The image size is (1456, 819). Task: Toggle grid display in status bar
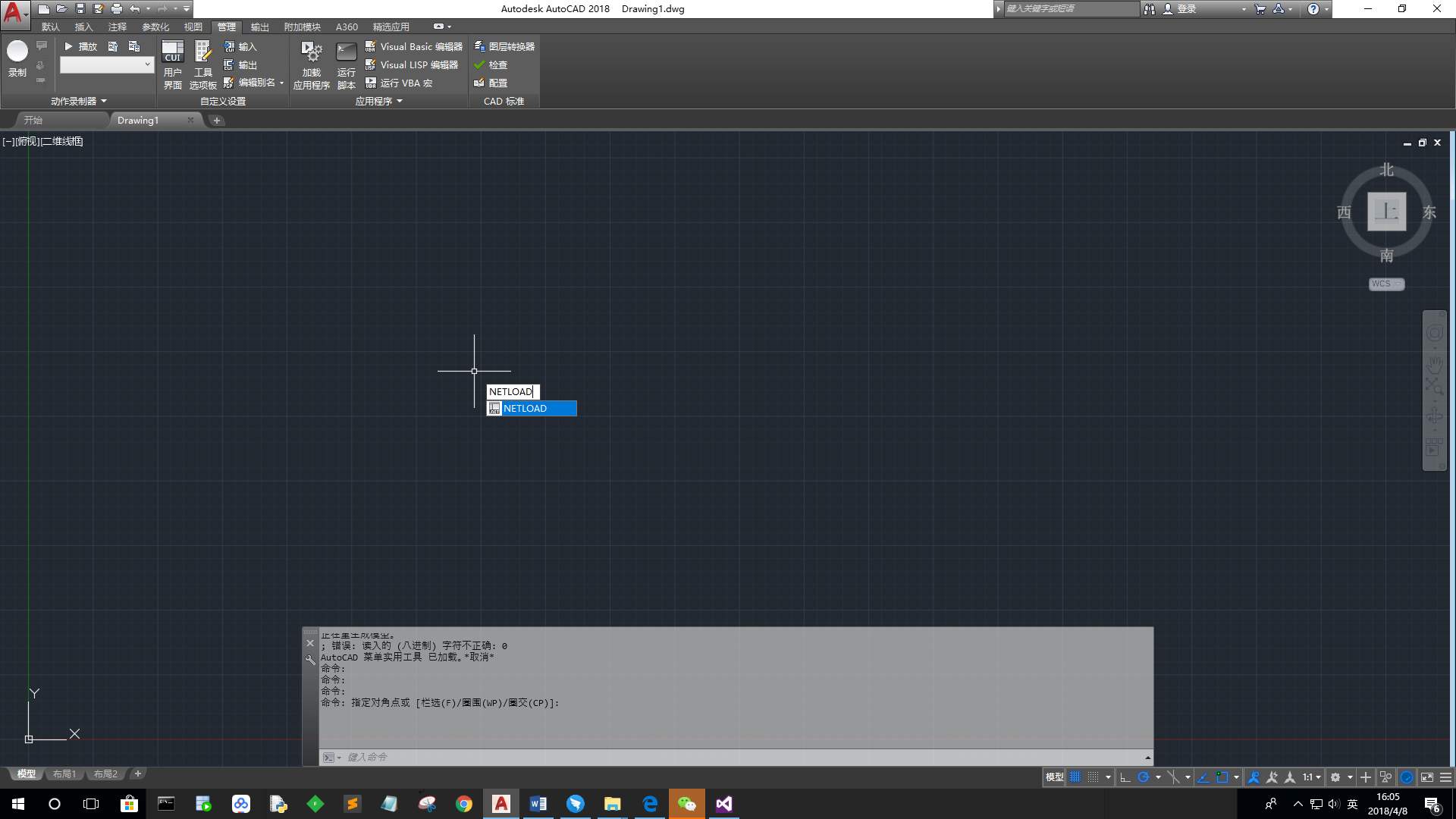pyautogui.click(x=1075, y=777)
